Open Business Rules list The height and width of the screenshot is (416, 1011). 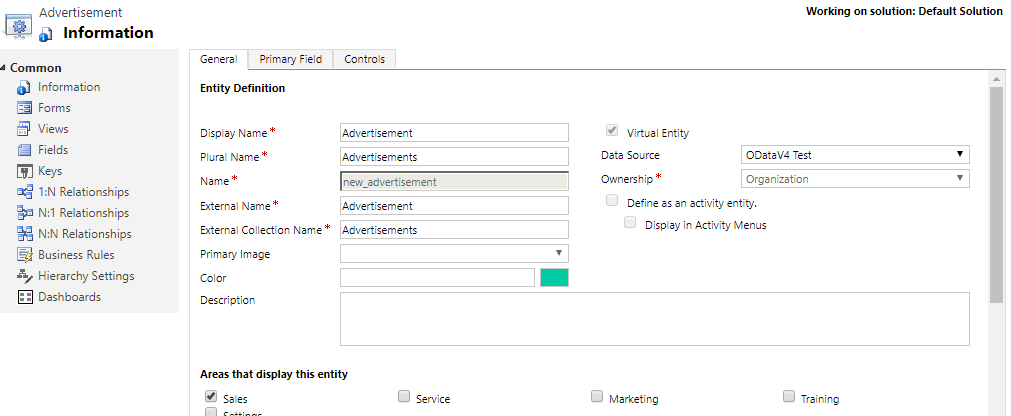[76, 255]
